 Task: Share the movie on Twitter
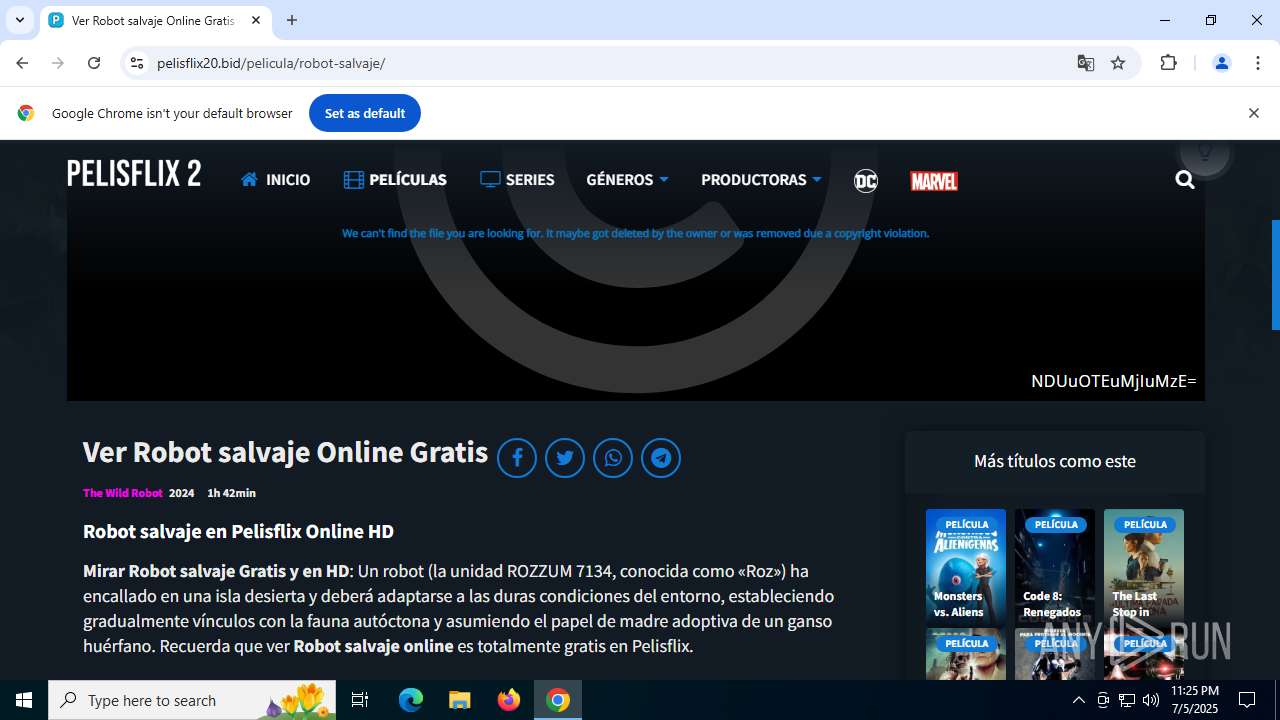[565, 458]
